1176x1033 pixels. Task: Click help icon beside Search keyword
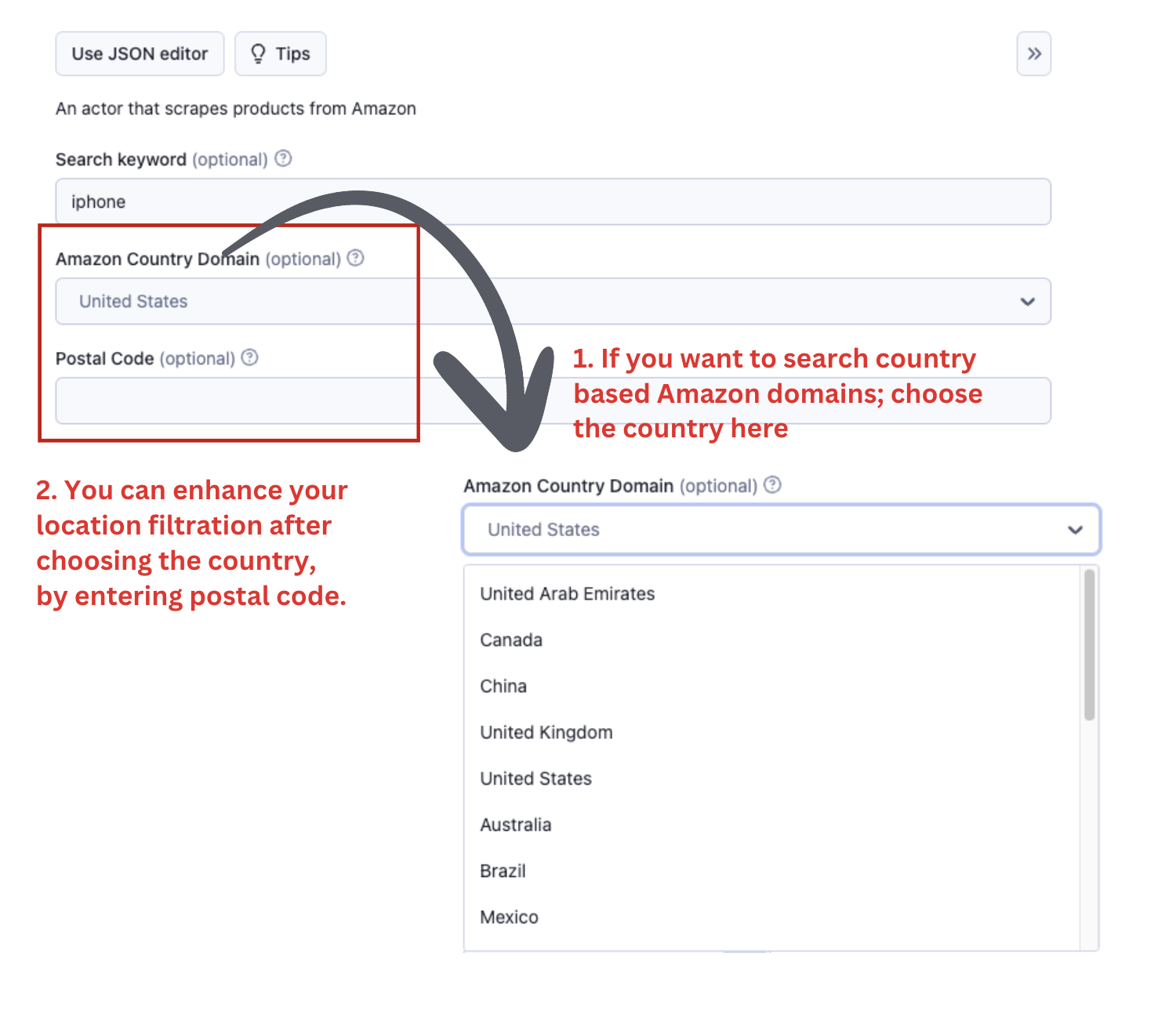point(284,158)
